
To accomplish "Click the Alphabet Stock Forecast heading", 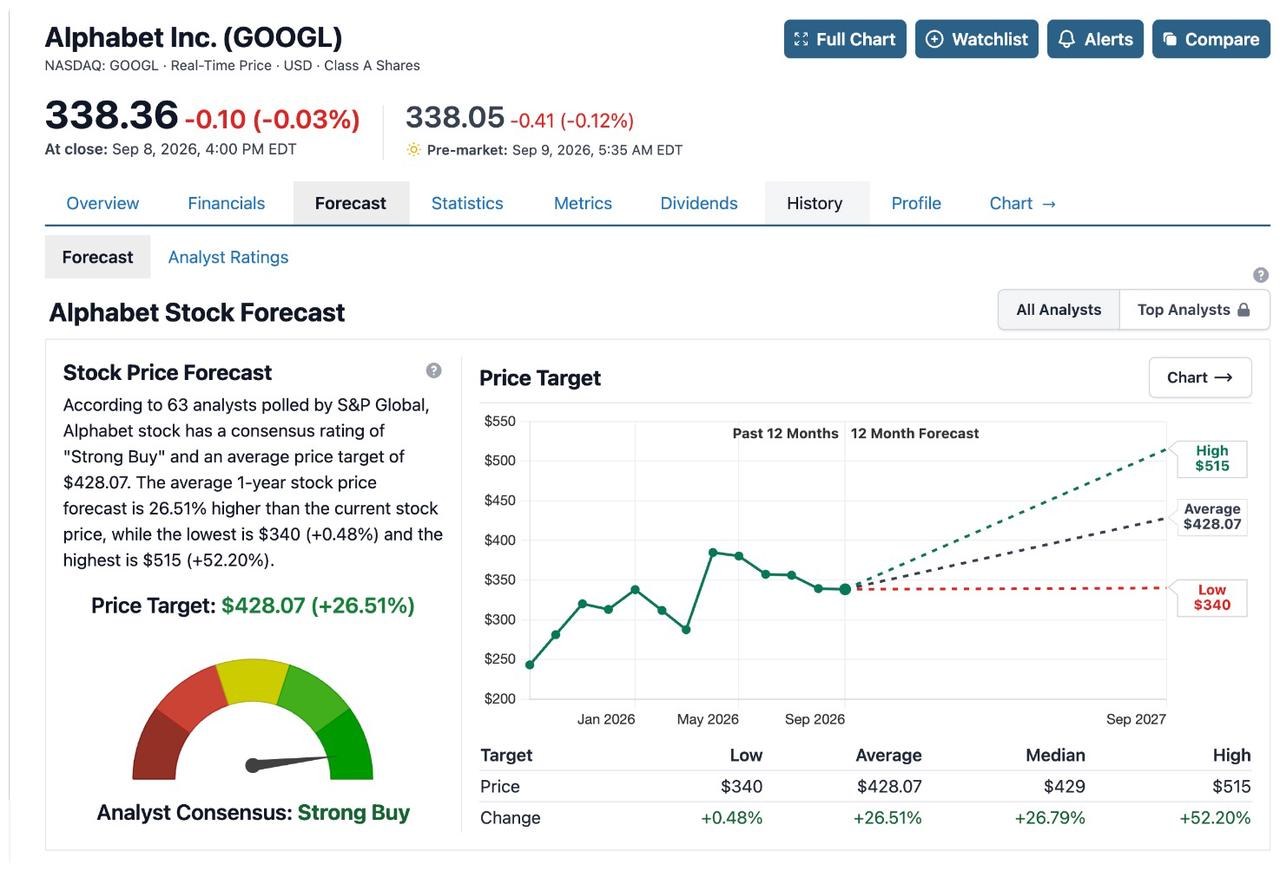I will pyautogui.click(x=197, y=312).
